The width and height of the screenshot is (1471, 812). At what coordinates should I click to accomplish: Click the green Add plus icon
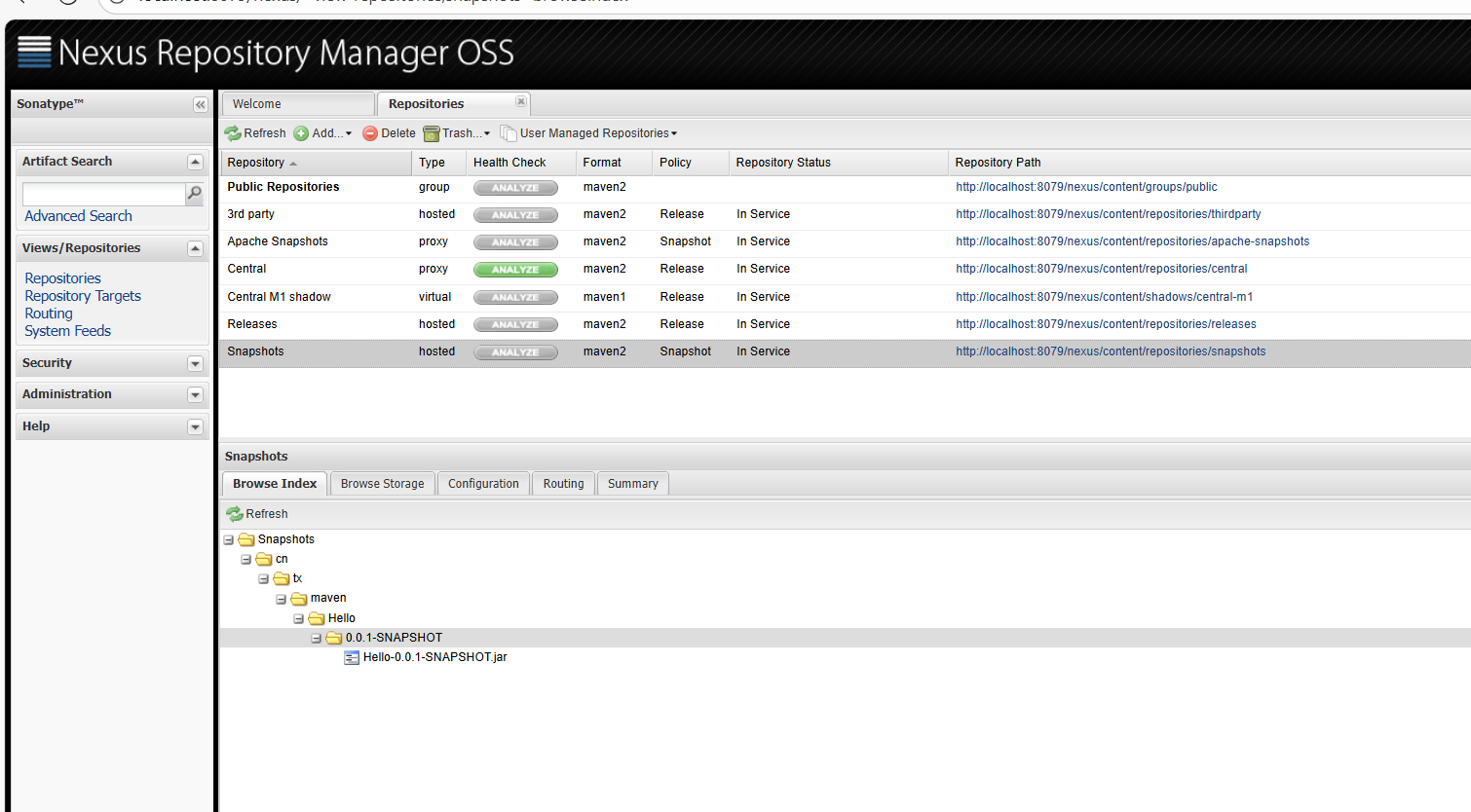301,133
